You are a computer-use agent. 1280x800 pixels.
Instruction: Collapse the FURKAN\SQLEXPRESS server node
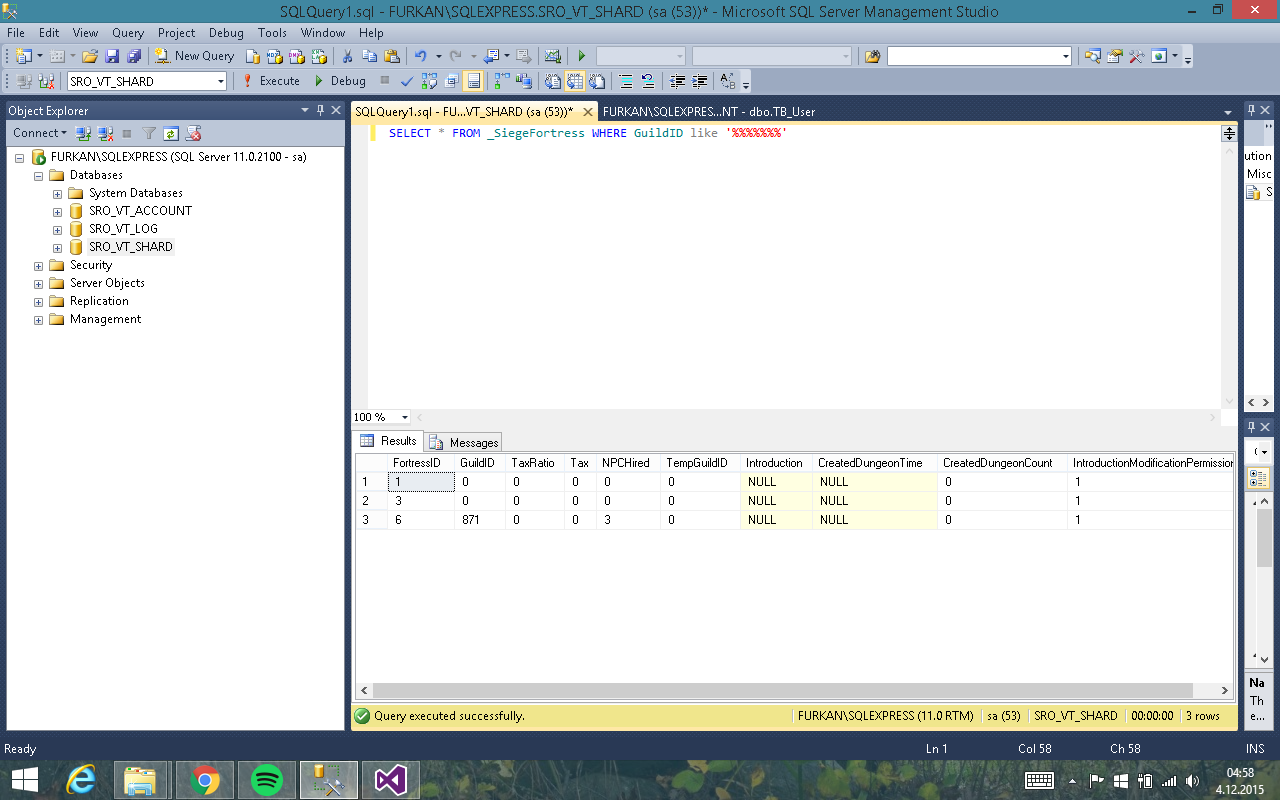(19, 157)
